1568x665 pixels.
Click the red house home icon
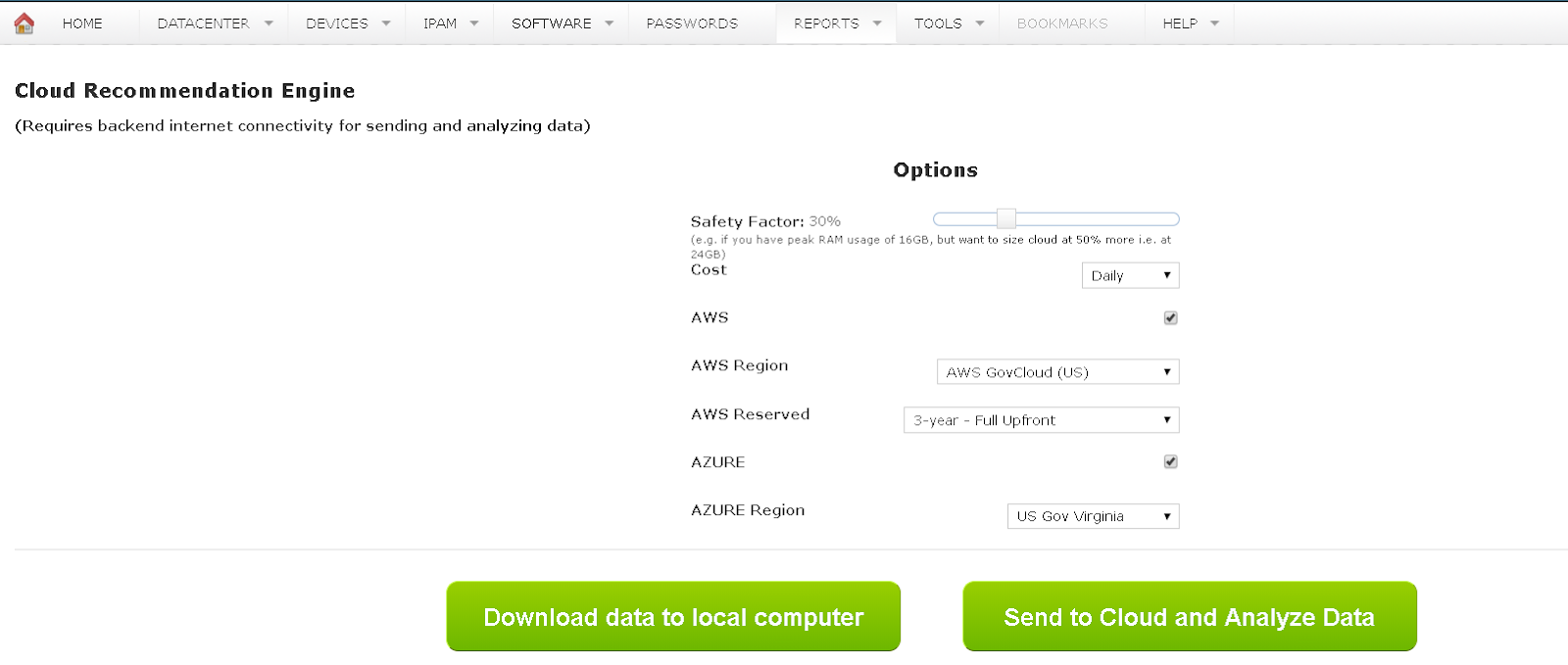24,23
